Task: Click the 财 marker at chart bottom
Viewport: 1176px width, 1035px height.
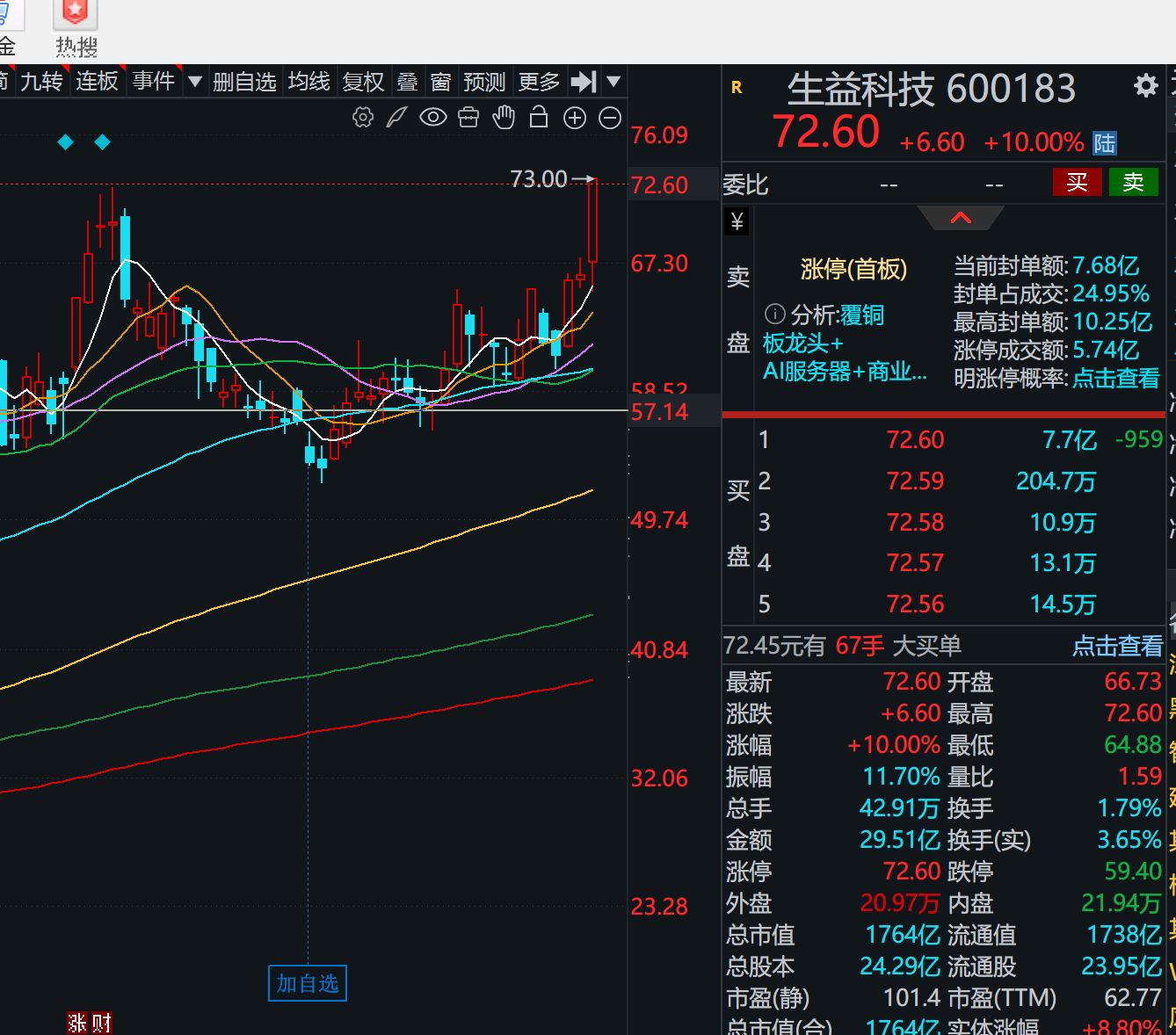Action: point(101,1024)
